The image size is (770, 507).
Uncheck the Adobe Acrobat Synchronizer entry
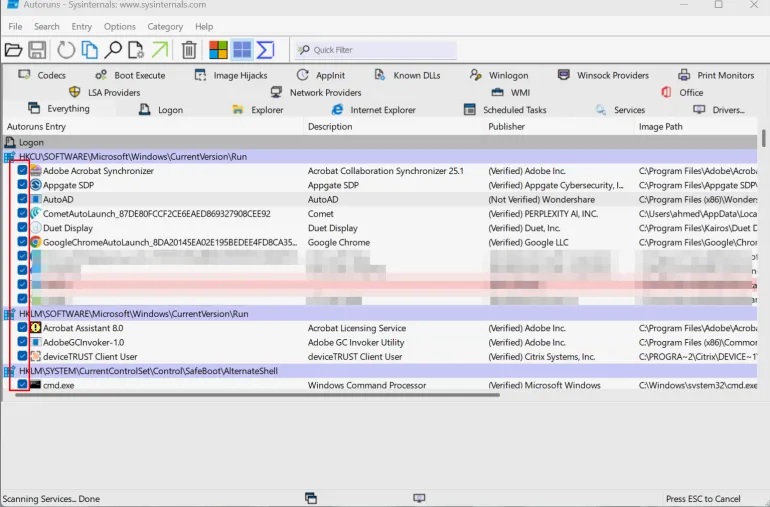pos(22,171)
